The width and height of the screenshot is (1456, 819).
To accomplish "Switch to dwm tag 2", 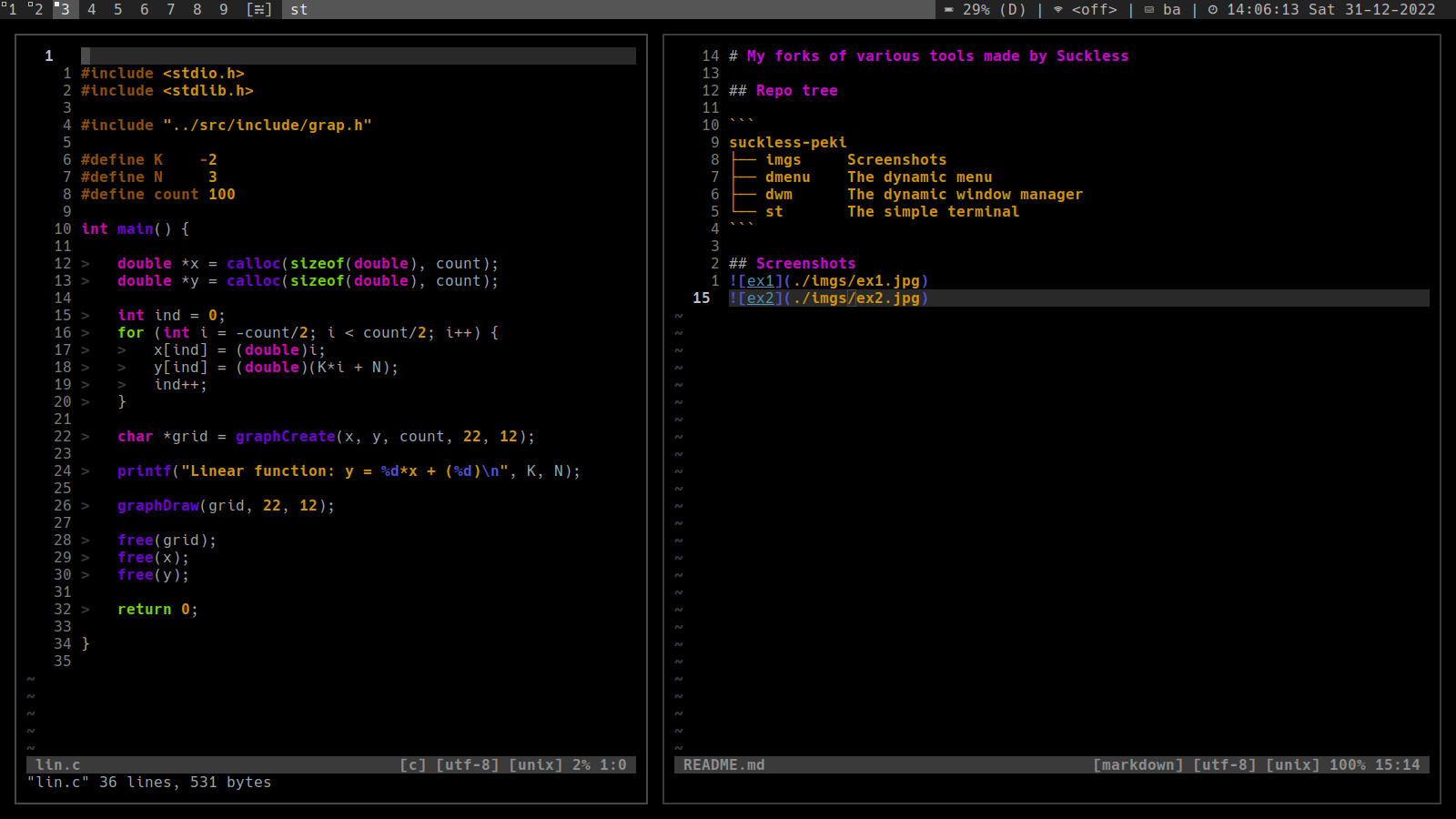I will pyautogui.click(x=37, y=9).
